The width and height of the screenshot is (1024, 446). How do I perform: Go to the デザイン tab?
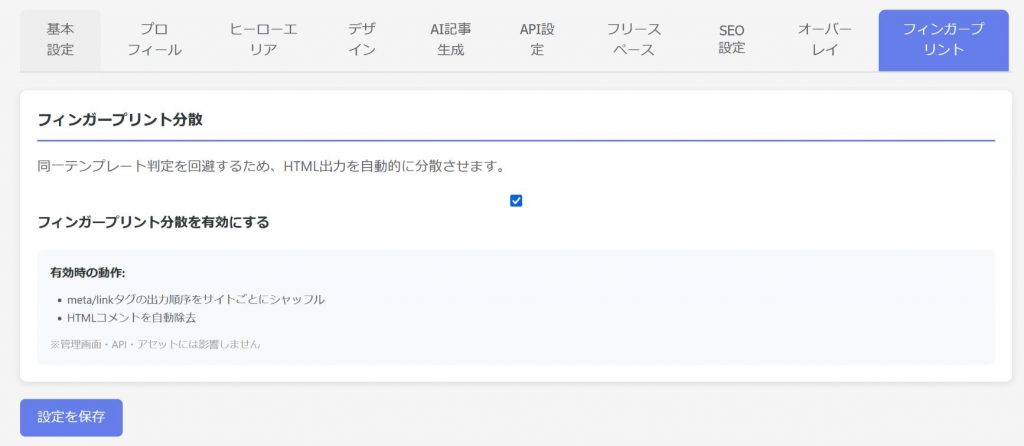[x=362, y=40]
